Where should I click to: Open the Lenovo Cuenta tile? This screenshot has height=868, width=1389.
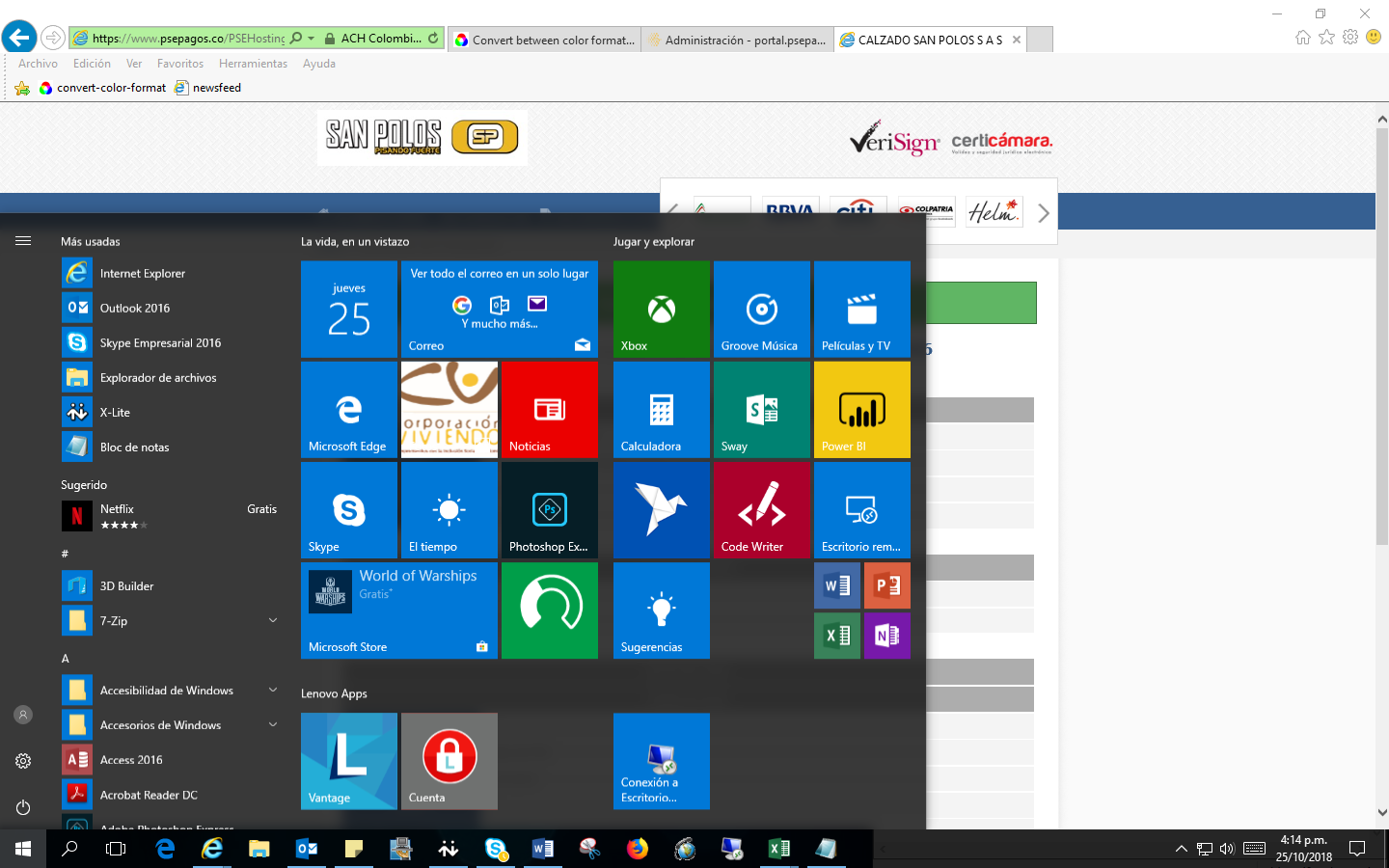[x=449, y=761]
